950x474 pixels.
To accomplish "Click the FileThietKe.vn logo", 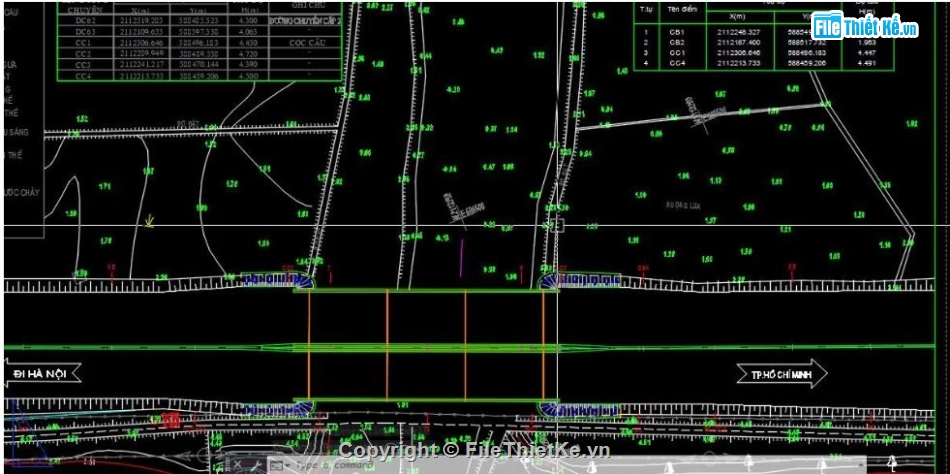I will point(866,26).
